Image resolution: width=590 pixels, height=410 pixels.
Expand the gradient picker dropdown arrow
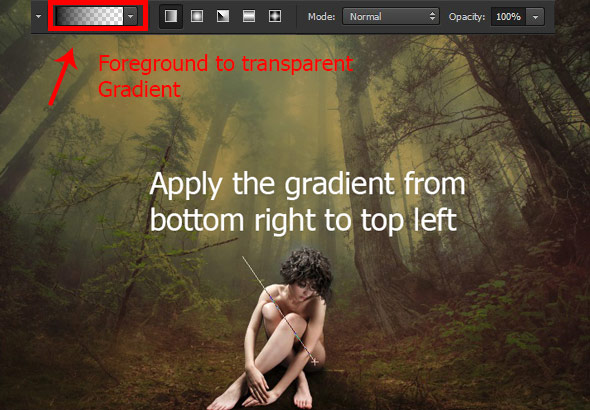tap(131, 17)
